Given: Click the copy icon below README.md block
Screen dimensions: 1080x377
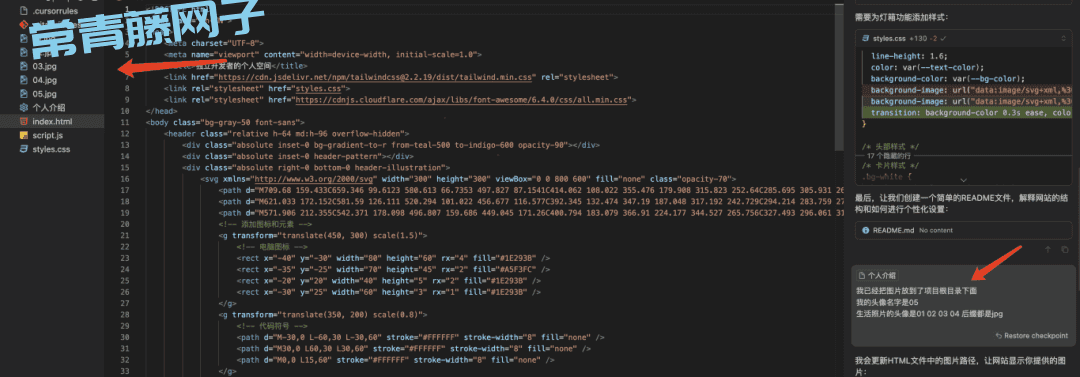Looking at the screenshot, I should tap(1065, 249).
